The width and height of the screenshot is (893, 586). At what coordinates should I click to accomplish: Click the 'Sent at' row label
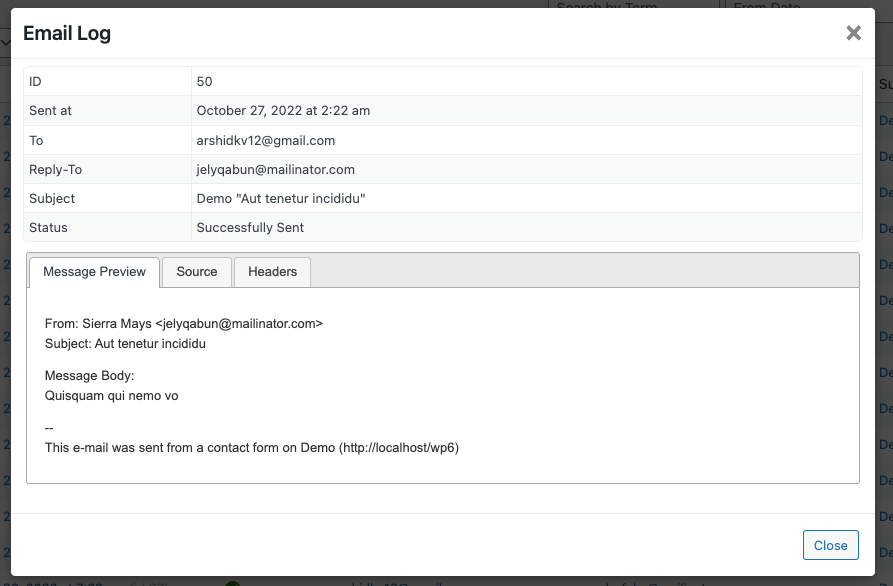click(x=50, y=110)
